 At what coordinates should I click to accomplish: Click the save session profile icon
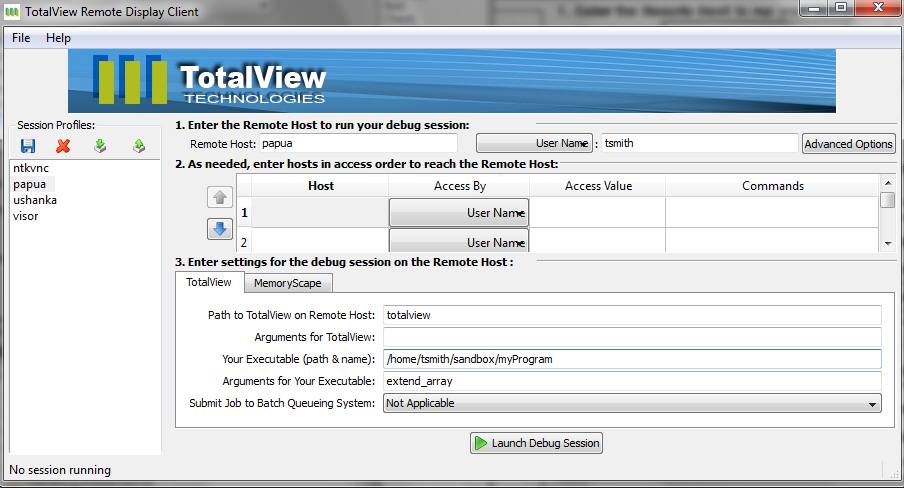(28, 146)
